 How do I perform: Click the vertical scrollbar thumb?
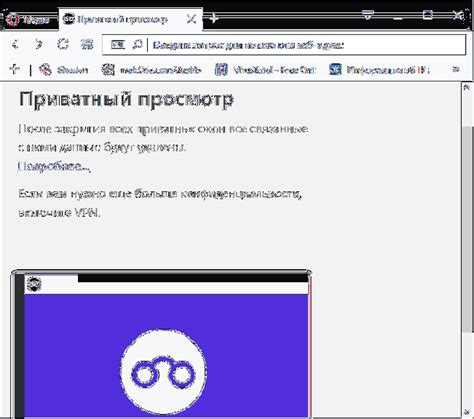[x=467, y=229]
